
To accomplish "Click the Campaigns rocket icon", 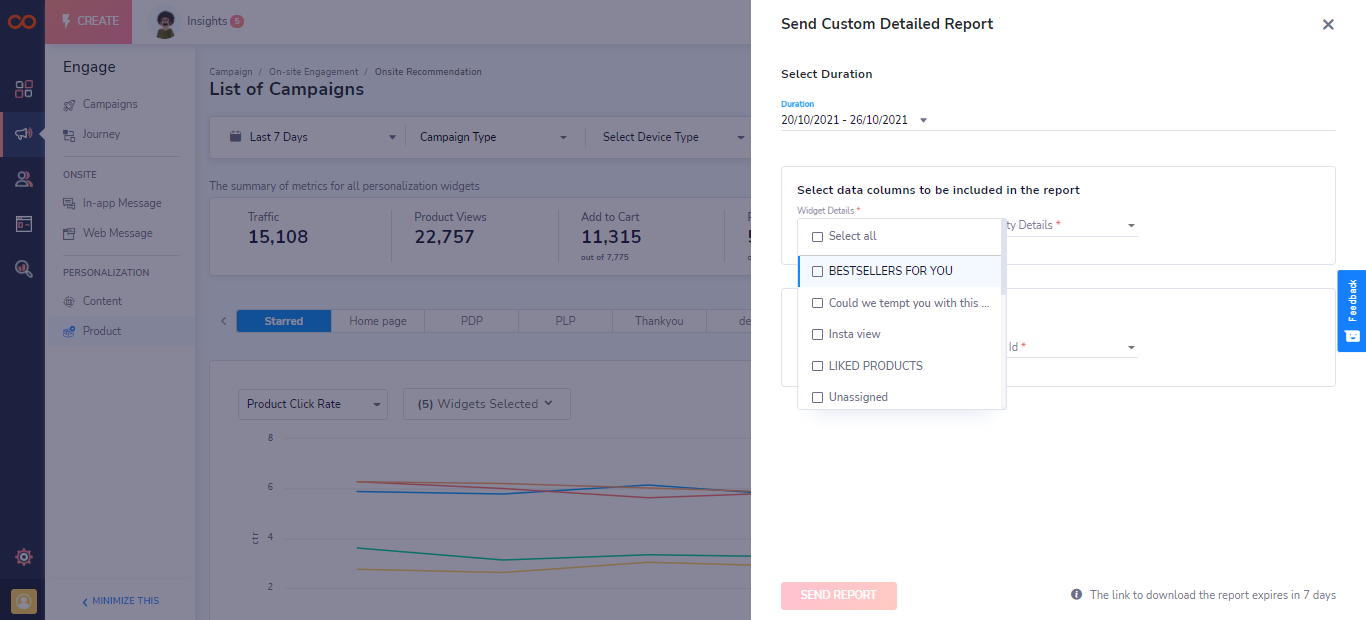I will coord(69,105).
